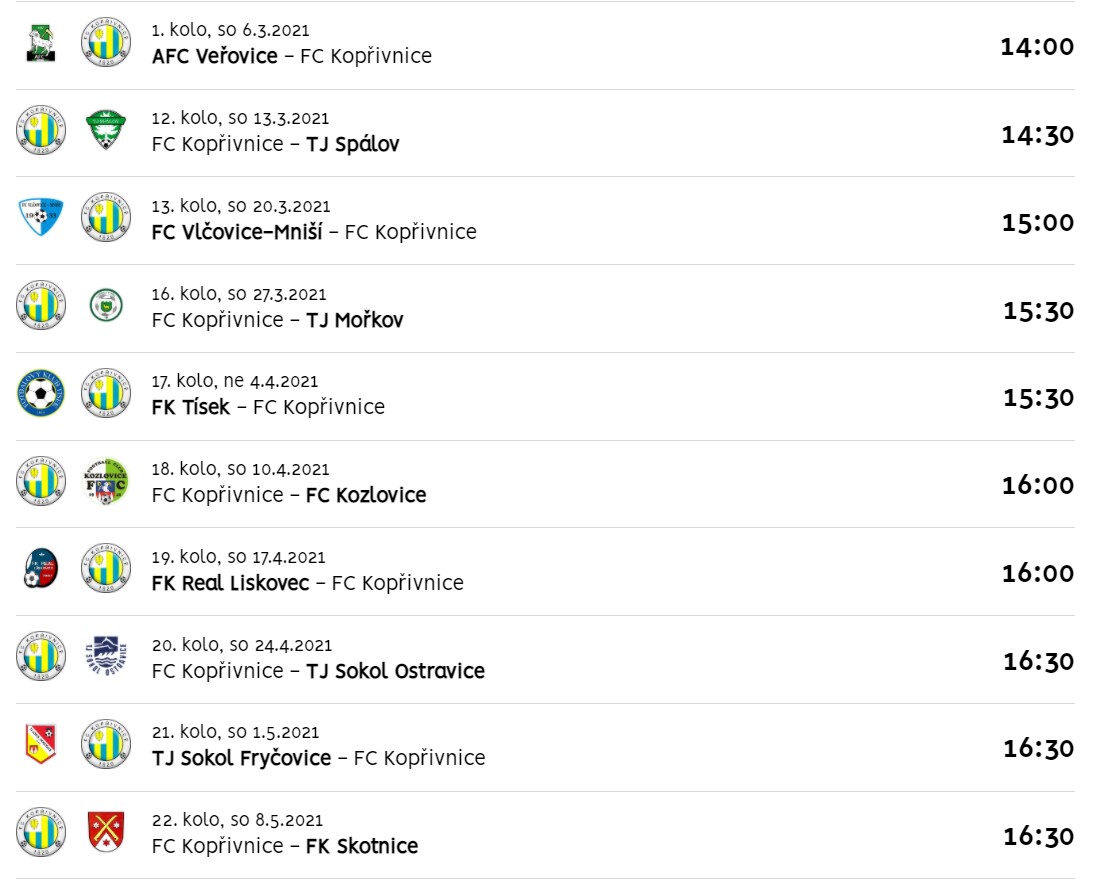The height and width of the screenshot is (882, 1108).
Task: Select the 15:00 match time
Action: 1037,222
